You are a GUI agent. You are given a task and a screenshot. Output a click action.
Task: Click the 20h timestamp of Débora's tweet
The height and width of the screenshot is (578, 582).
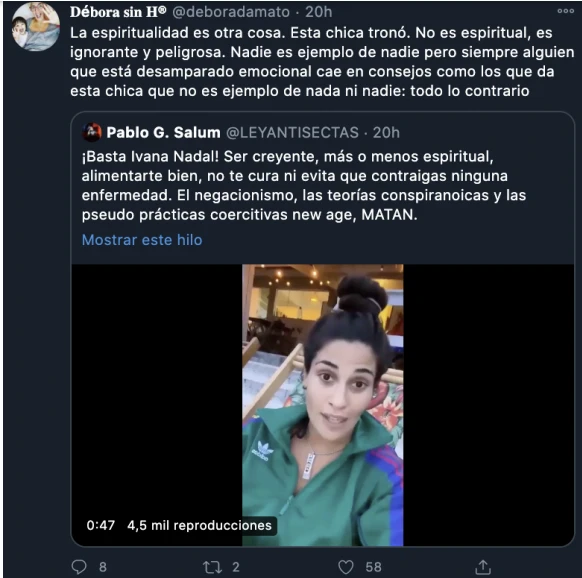[x=318, y=12]
